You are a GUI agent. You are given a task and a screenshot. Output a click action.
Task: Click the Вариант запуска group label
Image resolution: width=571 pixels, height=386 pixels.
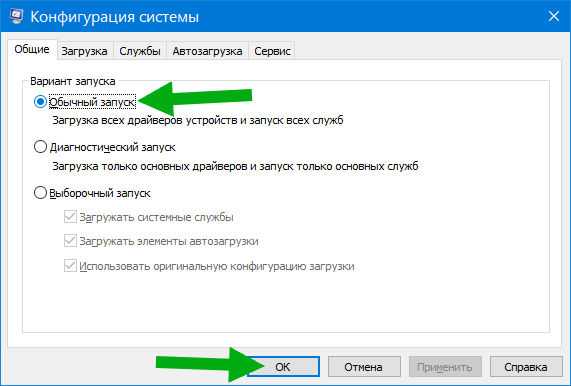pos(73,81)
